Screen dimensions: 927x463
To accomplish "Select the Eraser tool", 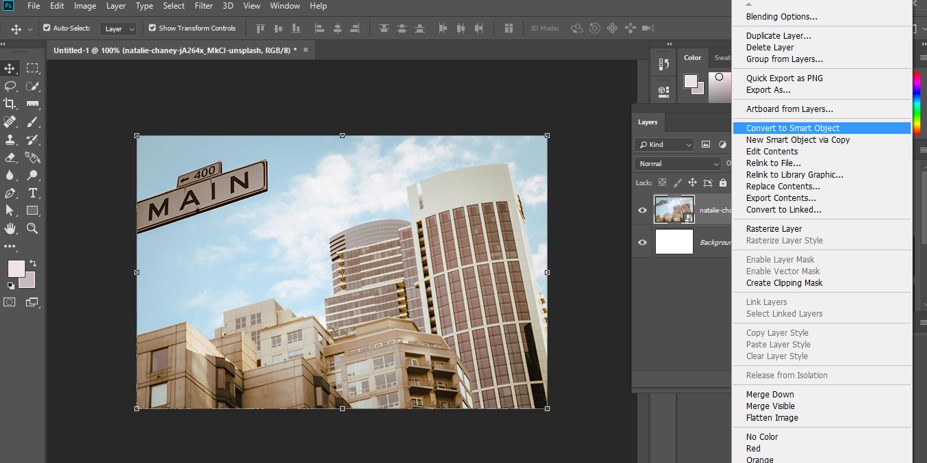I will pos(10,157).
